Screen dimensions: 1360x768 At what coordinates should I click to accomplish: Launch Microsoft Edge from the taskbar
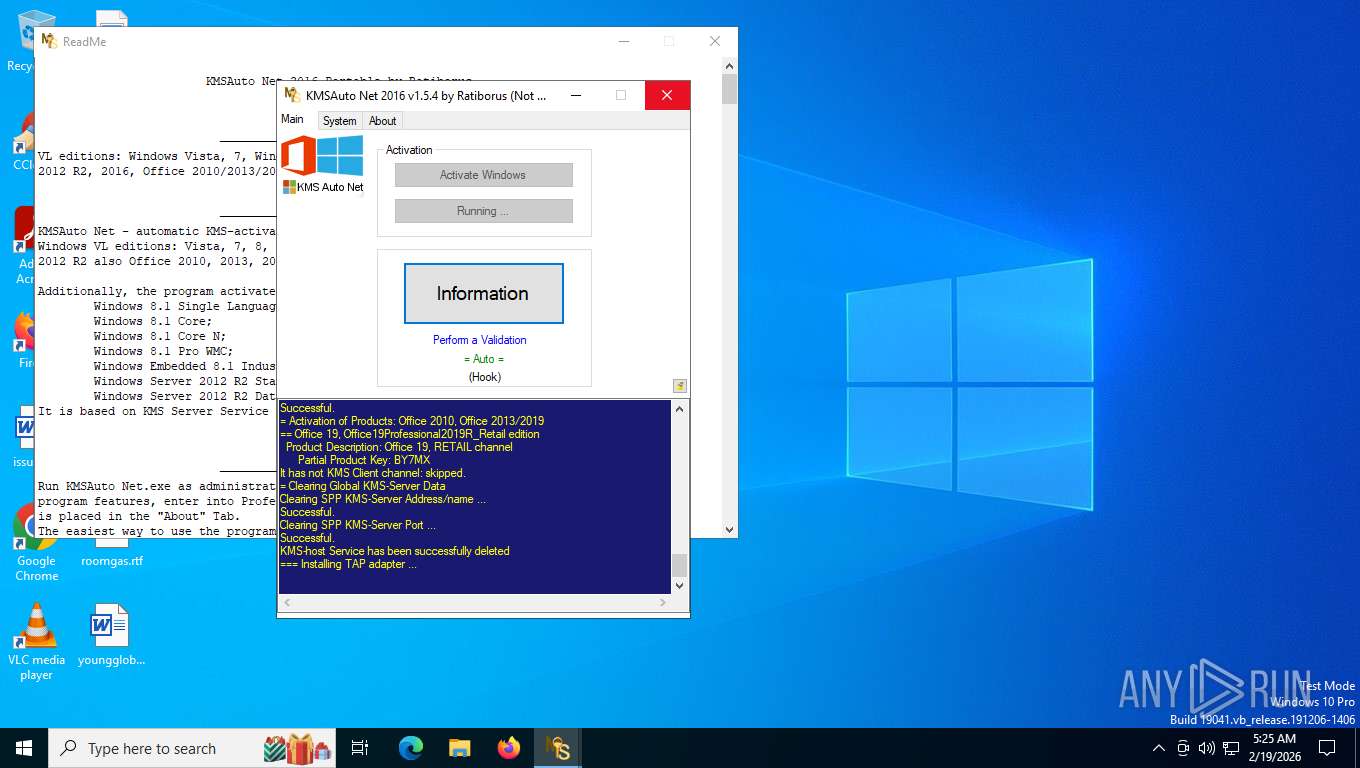tap(411, 748)
